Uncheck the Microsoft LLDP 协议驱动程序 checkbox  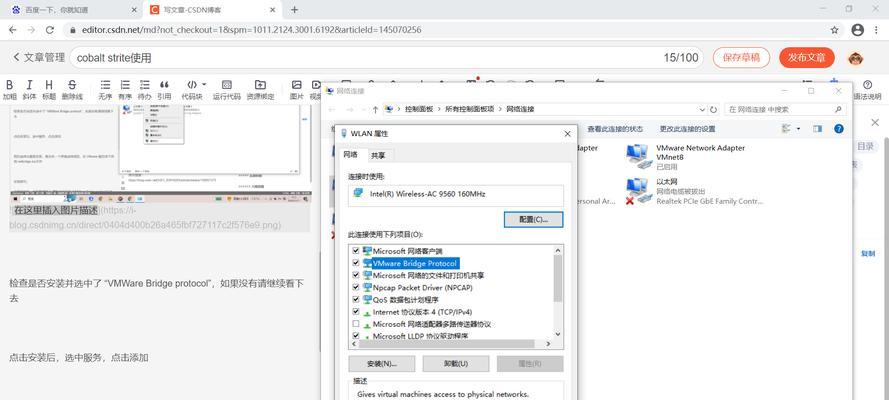356,336
